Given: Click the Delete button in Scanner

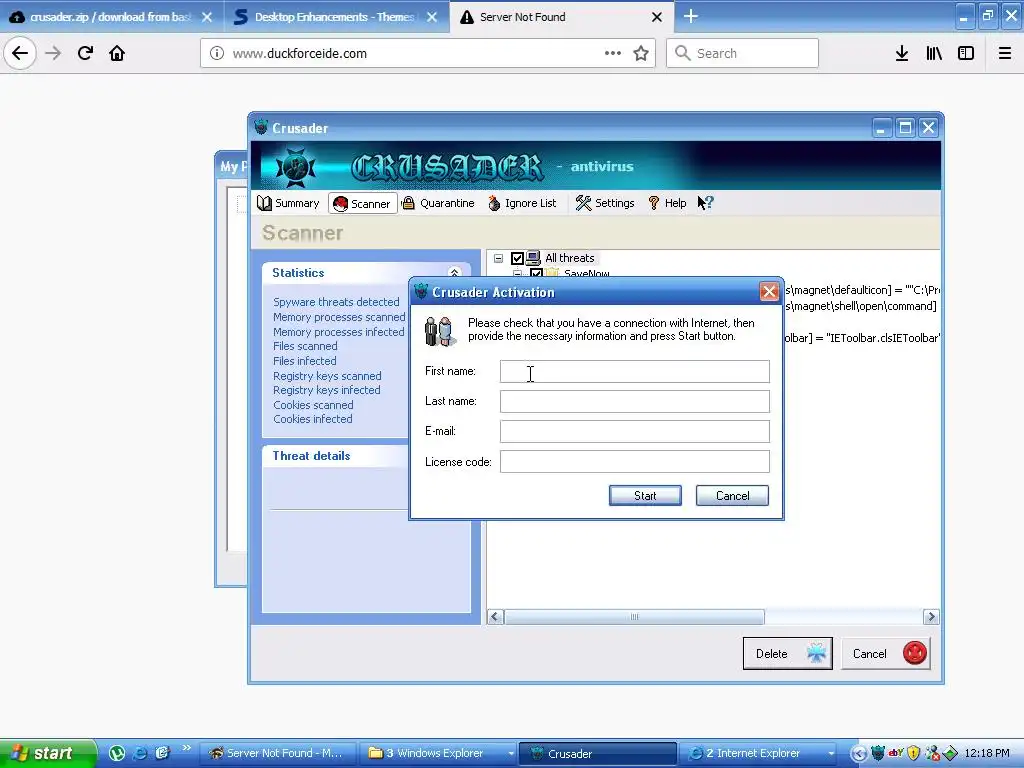Looking at the screenshot, I should [788, 653].
